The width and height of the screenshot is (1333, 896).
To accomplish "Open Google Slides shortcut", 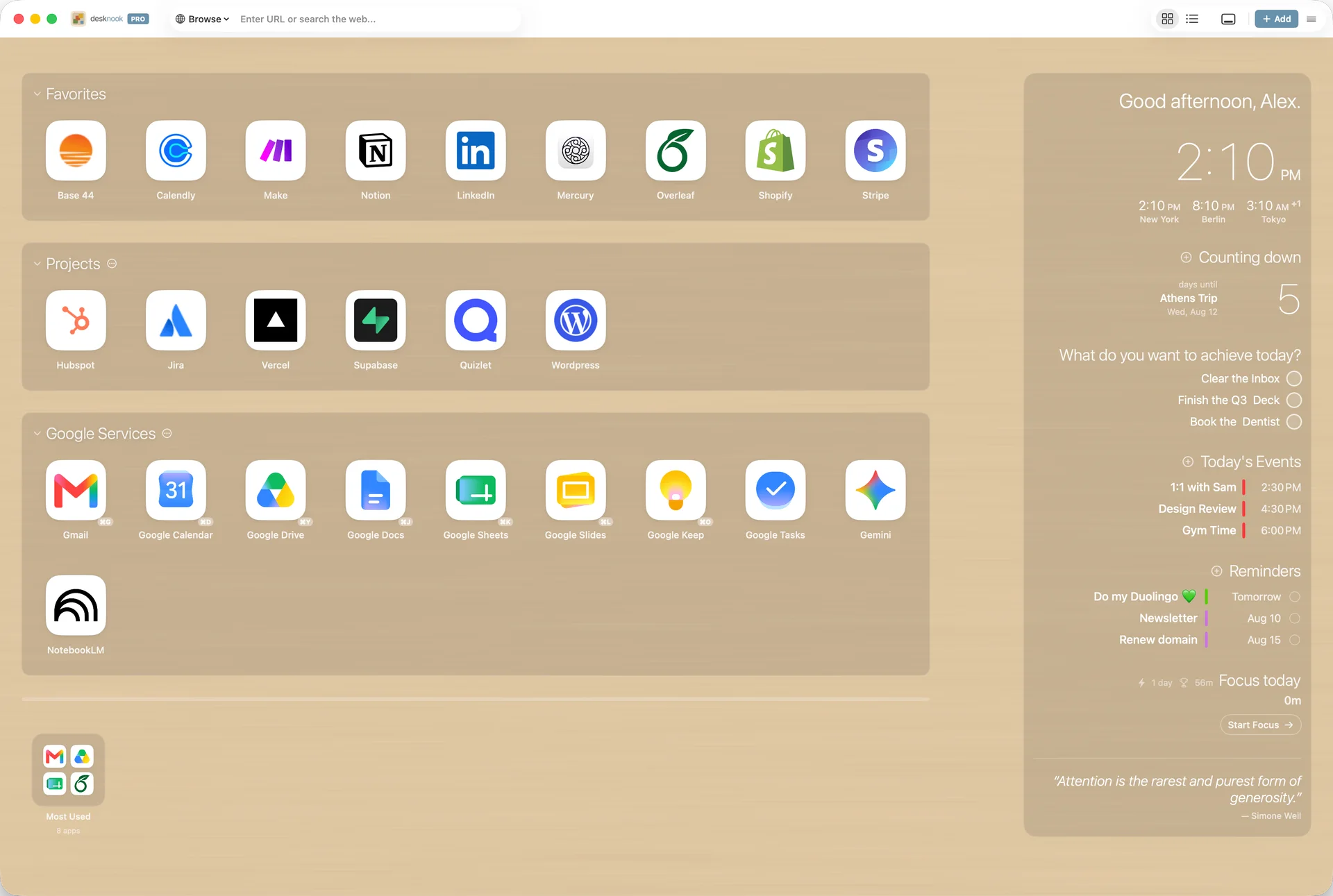I will tap(576, 490).
